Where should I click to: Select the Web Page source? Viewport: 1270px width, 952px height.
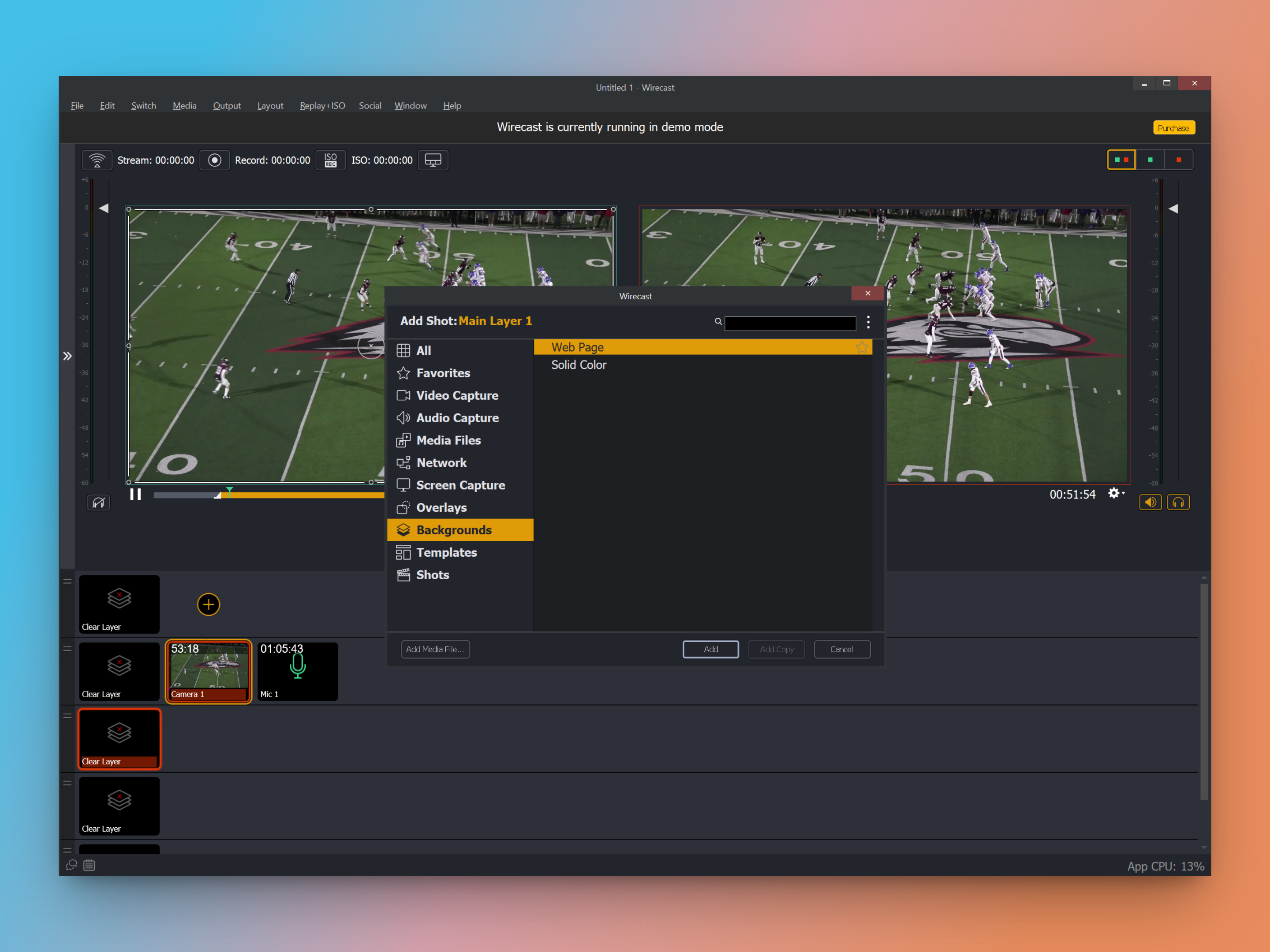click(x=703, y=347)
